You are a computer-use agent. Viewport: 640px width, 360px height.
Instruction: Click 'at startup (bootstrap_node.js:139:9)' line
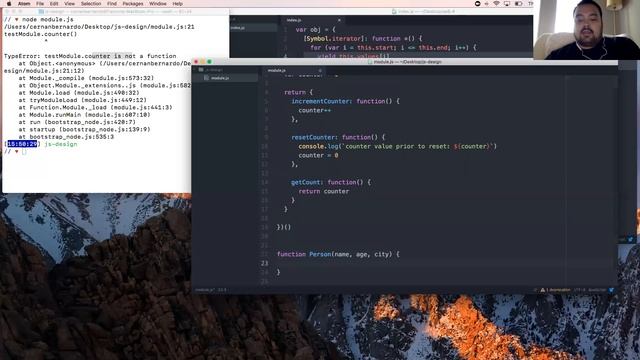[84, 129]
